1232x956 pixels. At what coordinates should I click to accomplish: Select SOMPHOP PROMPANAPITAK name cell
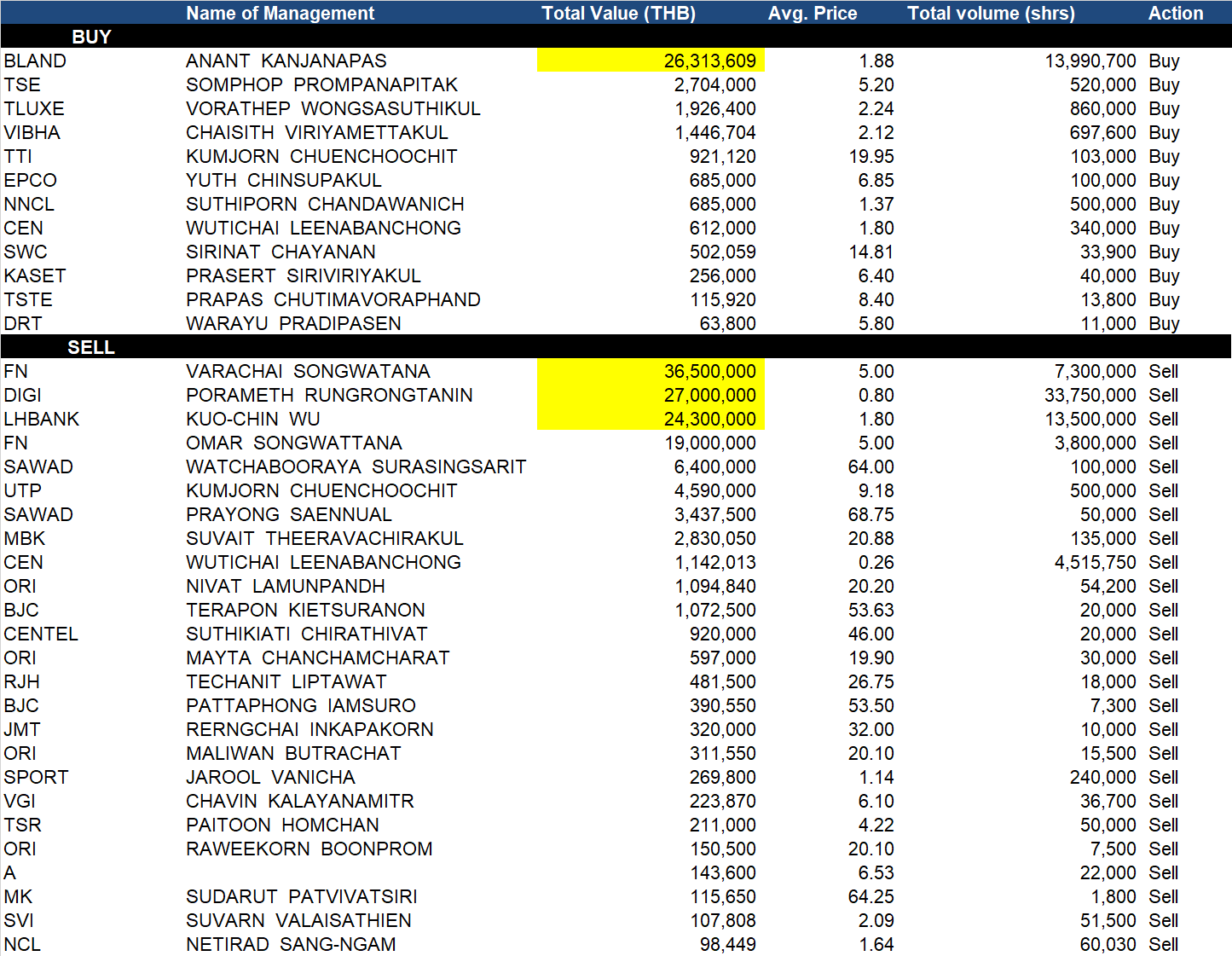[322, 84]
